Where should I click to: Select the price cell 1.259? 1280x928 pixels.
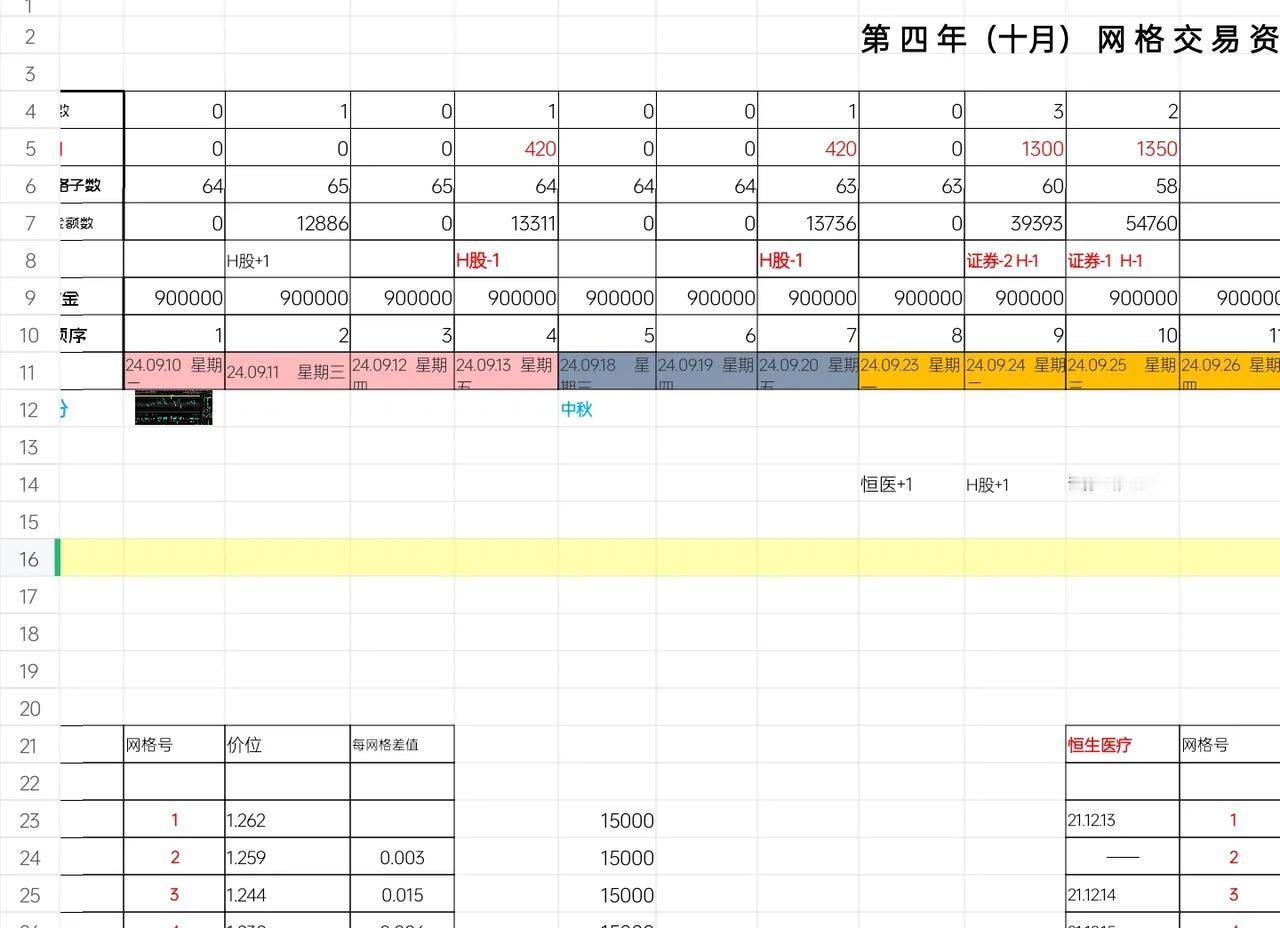[288, 857]
